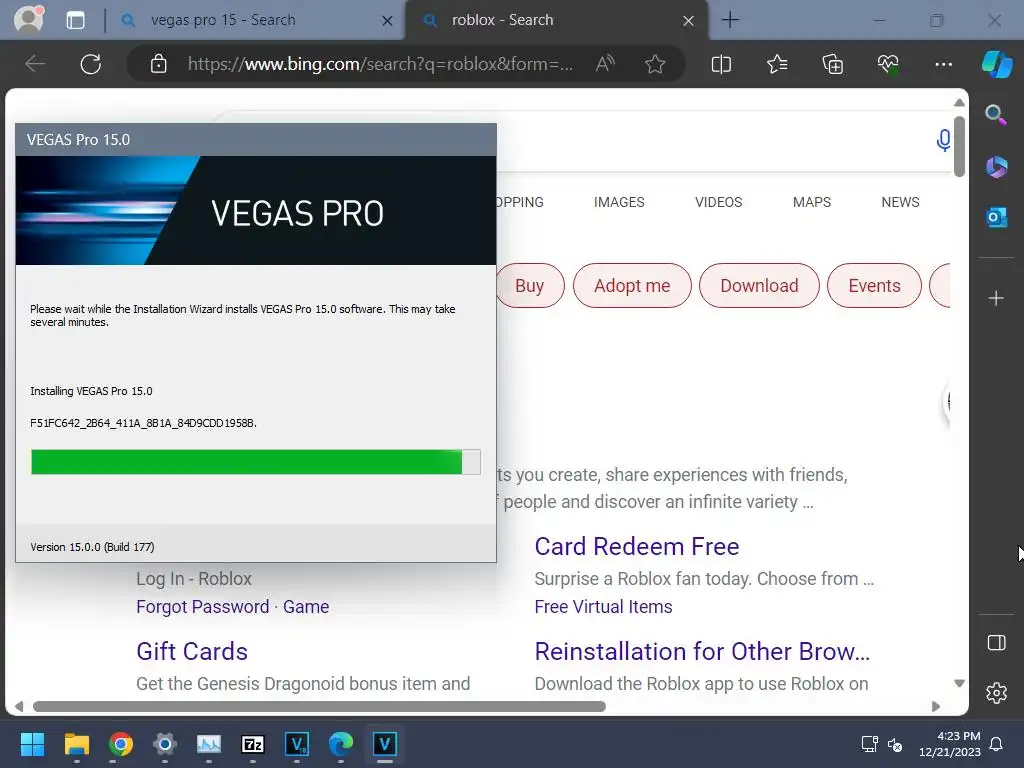Click the bing.com address bar

pyautogui.click(x=380, y=64)
